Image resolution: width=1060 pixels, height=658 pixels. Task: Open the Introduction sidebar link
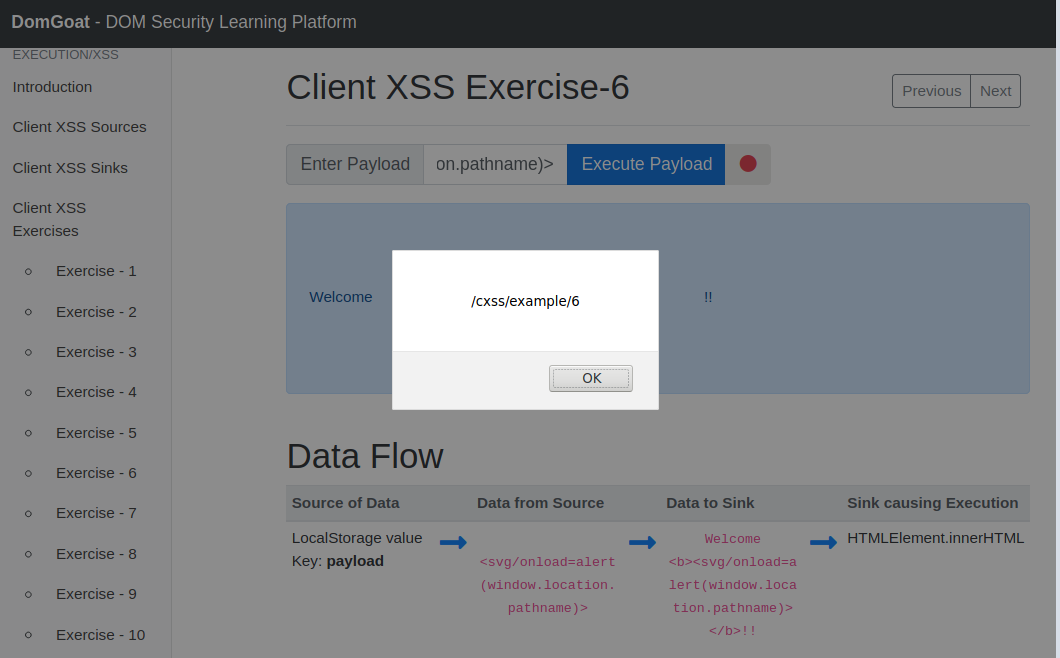(52, 87)
